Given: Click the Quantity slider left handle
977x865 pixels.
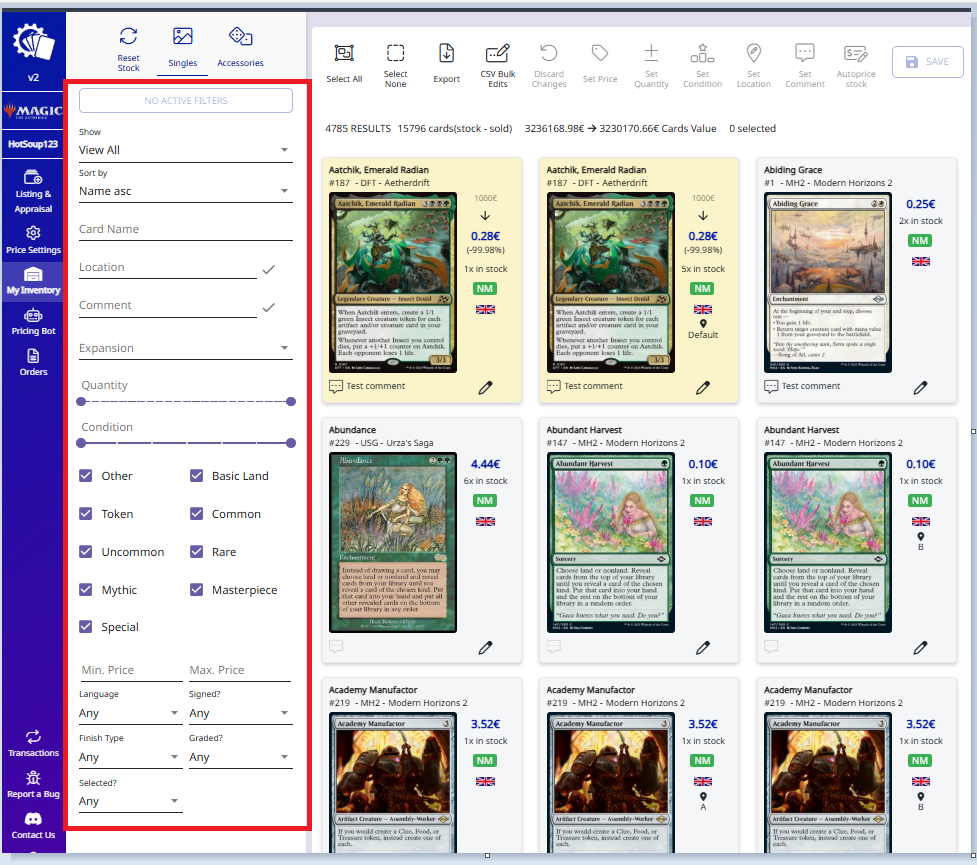Looking at the screenshot, I should click(81, 401).
